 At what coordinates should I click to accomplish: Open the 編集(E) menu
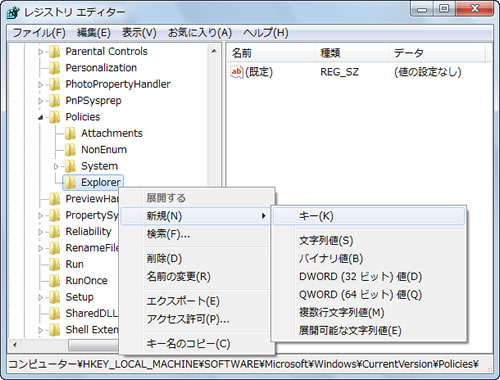point(94,33)
